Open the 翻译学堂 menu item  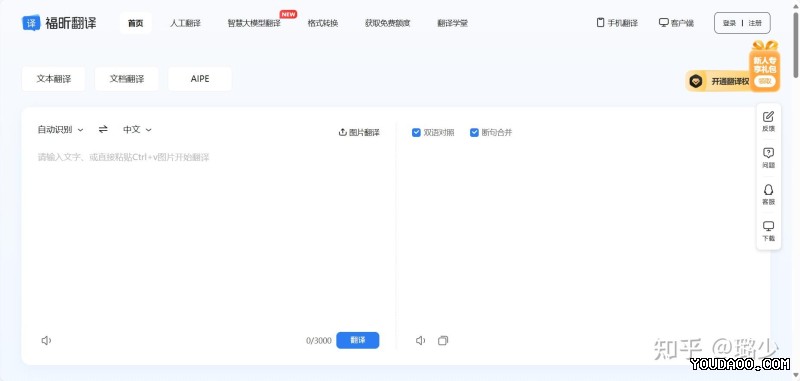[x=453, y=23]
